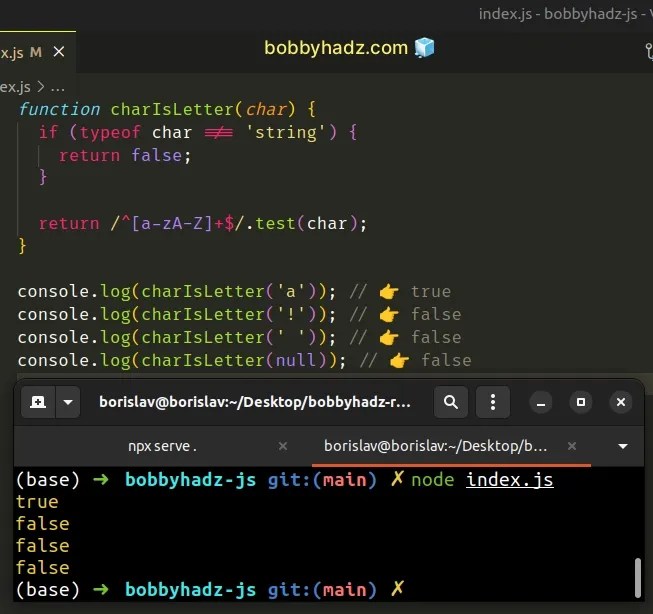Click the function name charIsLetter in declaration
This screenshot has width=653, height=614.
(172, 110)
